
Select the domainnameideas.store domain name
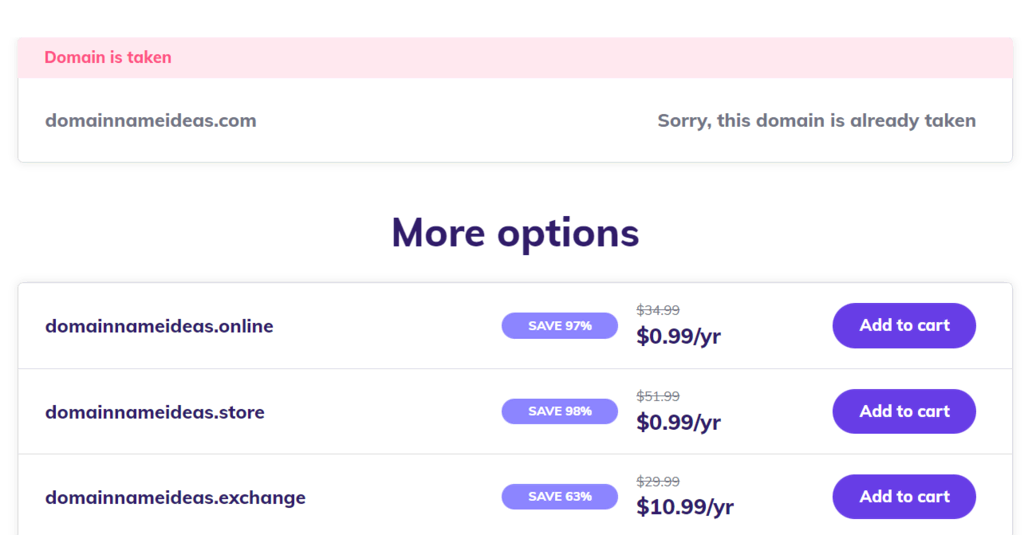[x=155, y=412]
